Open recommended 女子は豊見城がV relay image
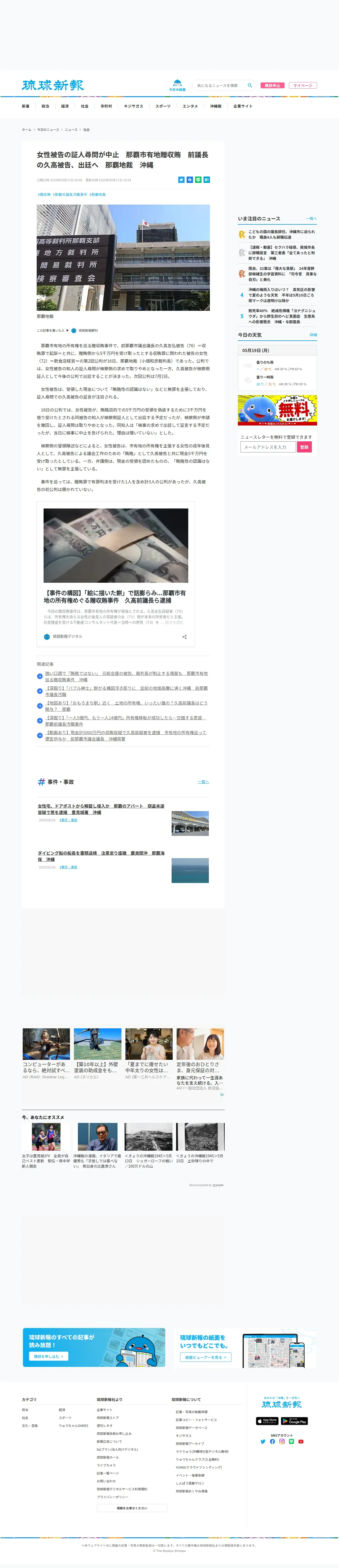The width and height of the screenshot is (339, 1568). [46, 1136]
